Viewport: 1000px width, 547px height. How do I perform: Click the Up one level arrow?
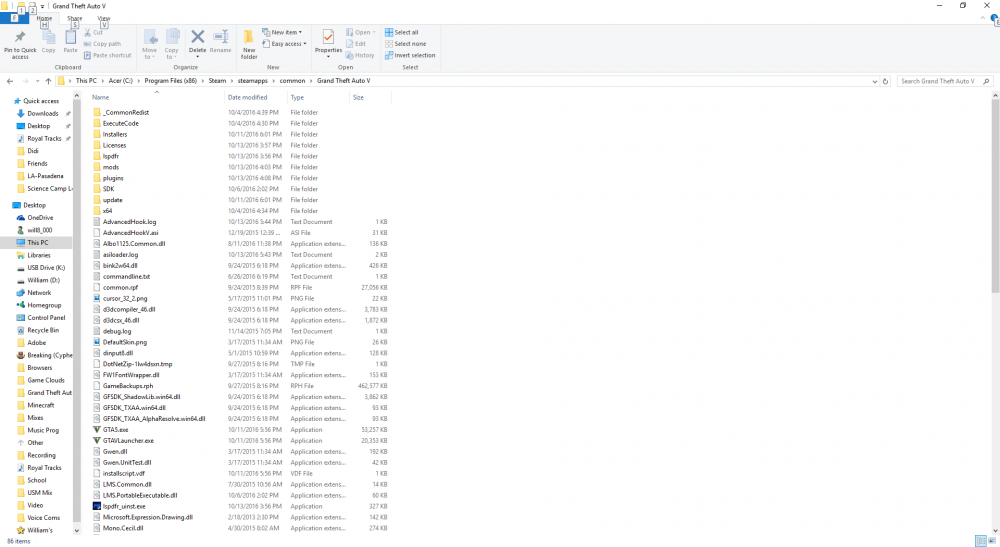pyautogui.click(x=48, y=81)
